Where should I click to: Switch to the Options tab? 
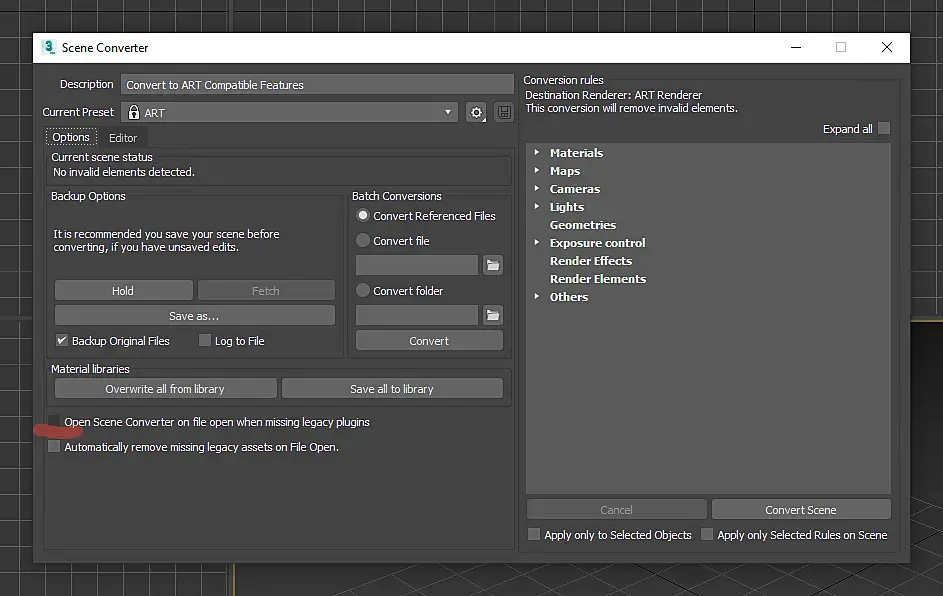[x=71, y=137]
